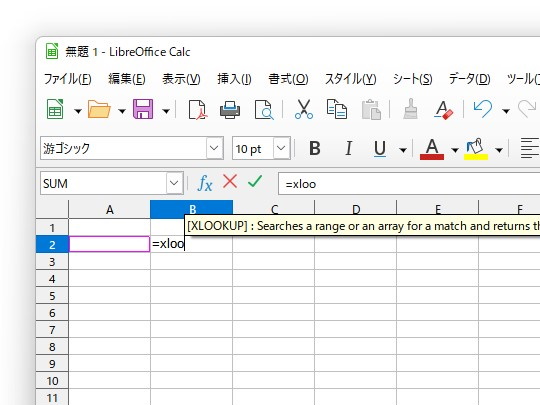The width and height of the screenshot is (540, 405).
Task: Select column B header
Action: point(191,209)
